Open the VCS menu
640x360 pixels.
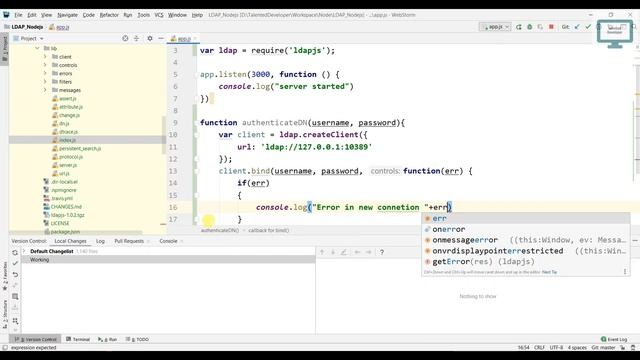click(x=159, y=15)
